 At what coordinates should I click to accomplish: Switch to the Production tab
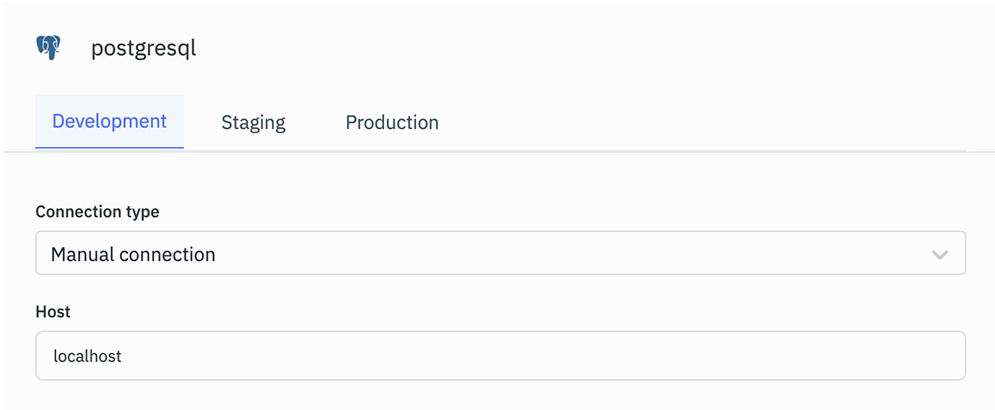(392, 123)
